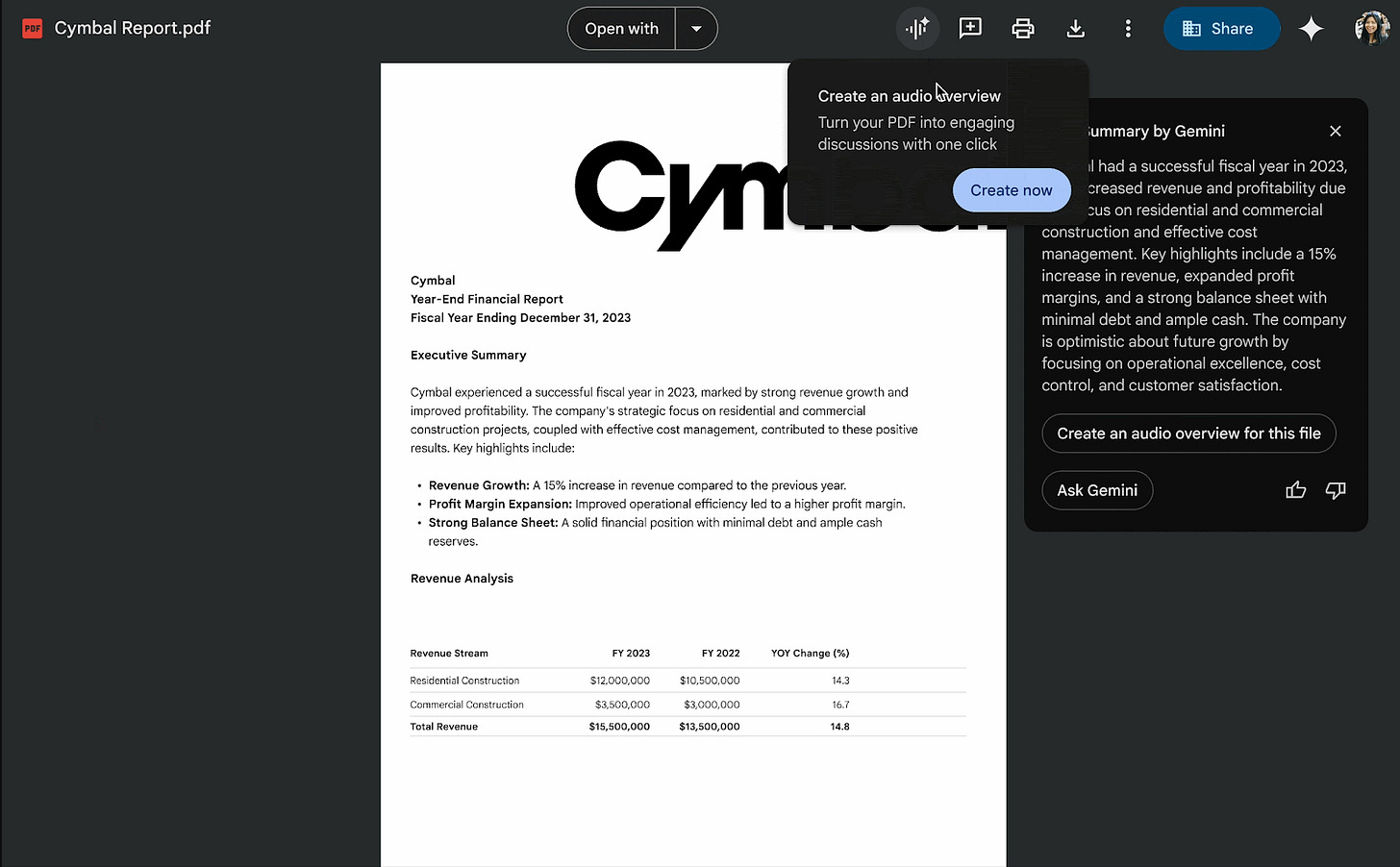Click the FY 2022 column header
The height and width of the screenshot is (867, 1400).
[x=721, y=654]
